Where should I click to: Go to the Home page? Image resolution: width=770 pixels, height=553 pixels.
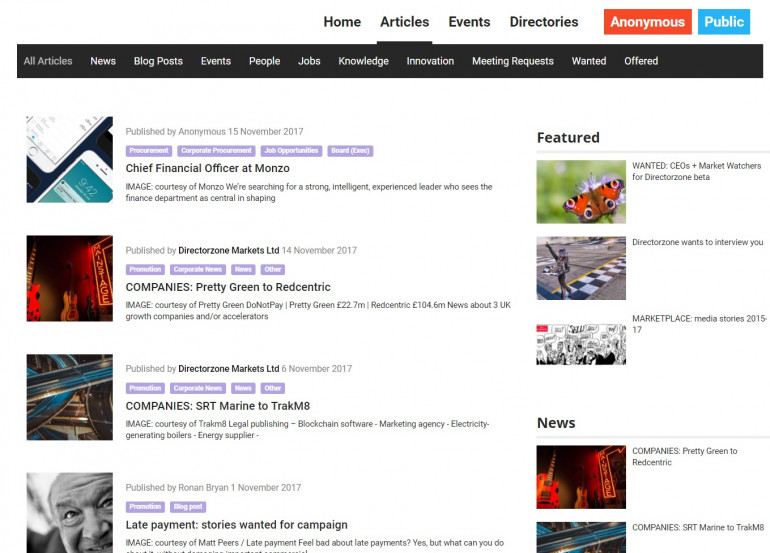pos(342,22)
